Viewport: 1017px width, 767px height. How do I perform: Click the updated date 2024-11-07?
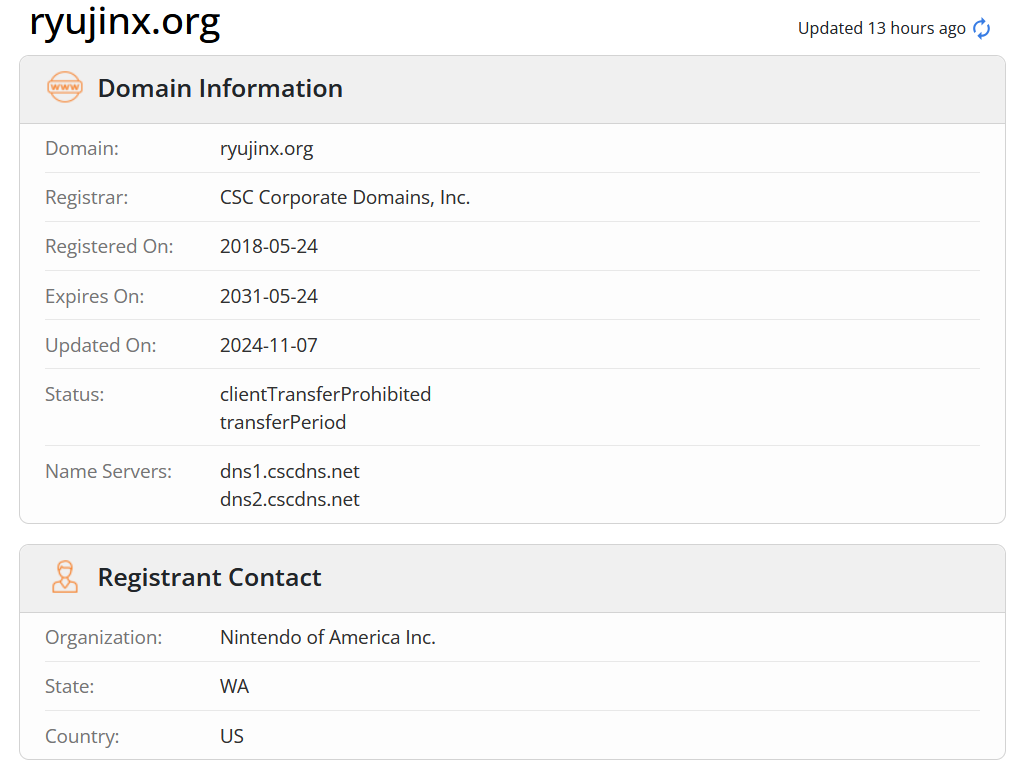pyautogui.click(x=269, y=345)
